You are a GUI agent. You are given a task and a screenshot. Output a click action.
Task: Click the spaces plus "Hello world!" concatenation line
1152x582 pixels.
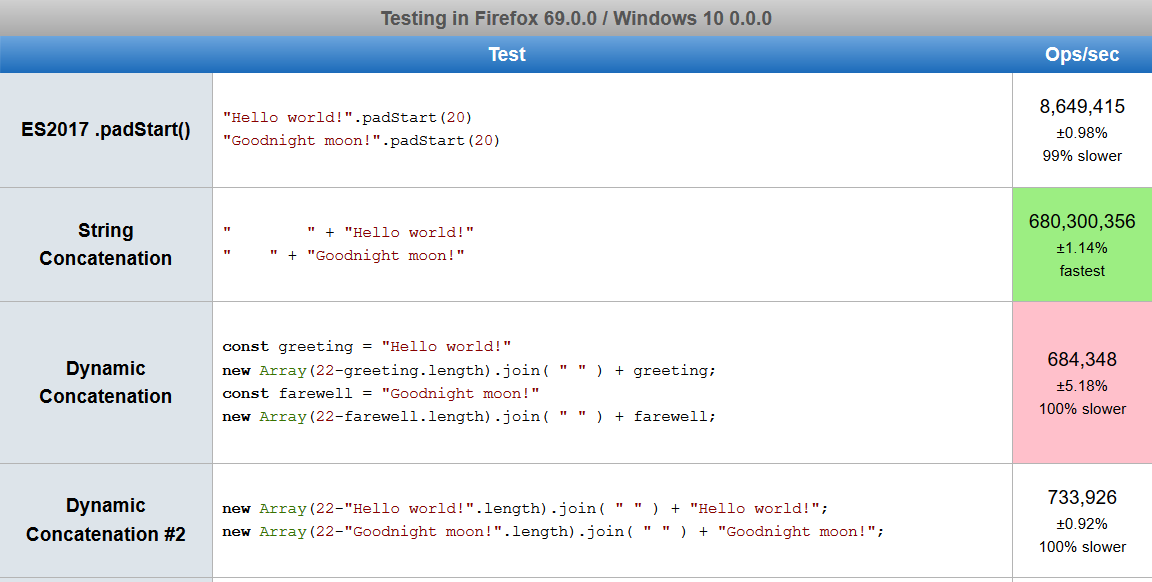point(348,232)
